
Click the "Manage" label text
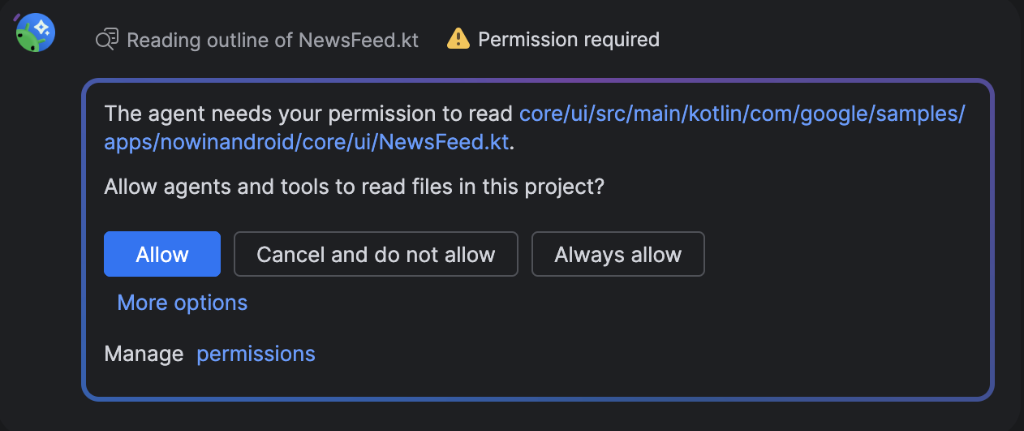pyautogui.click(x=144, y=353)
